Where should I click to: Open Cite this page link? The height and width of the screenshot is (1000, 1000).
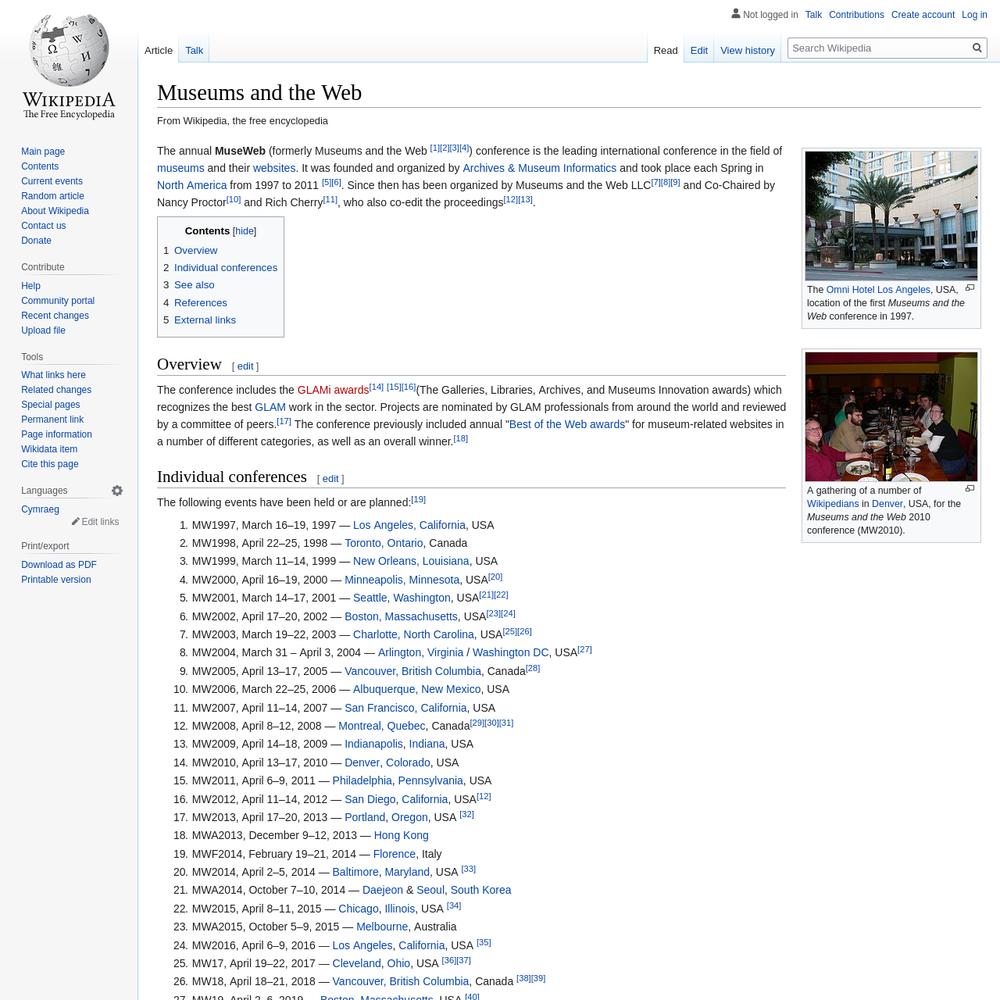click(x=50, y=464)
